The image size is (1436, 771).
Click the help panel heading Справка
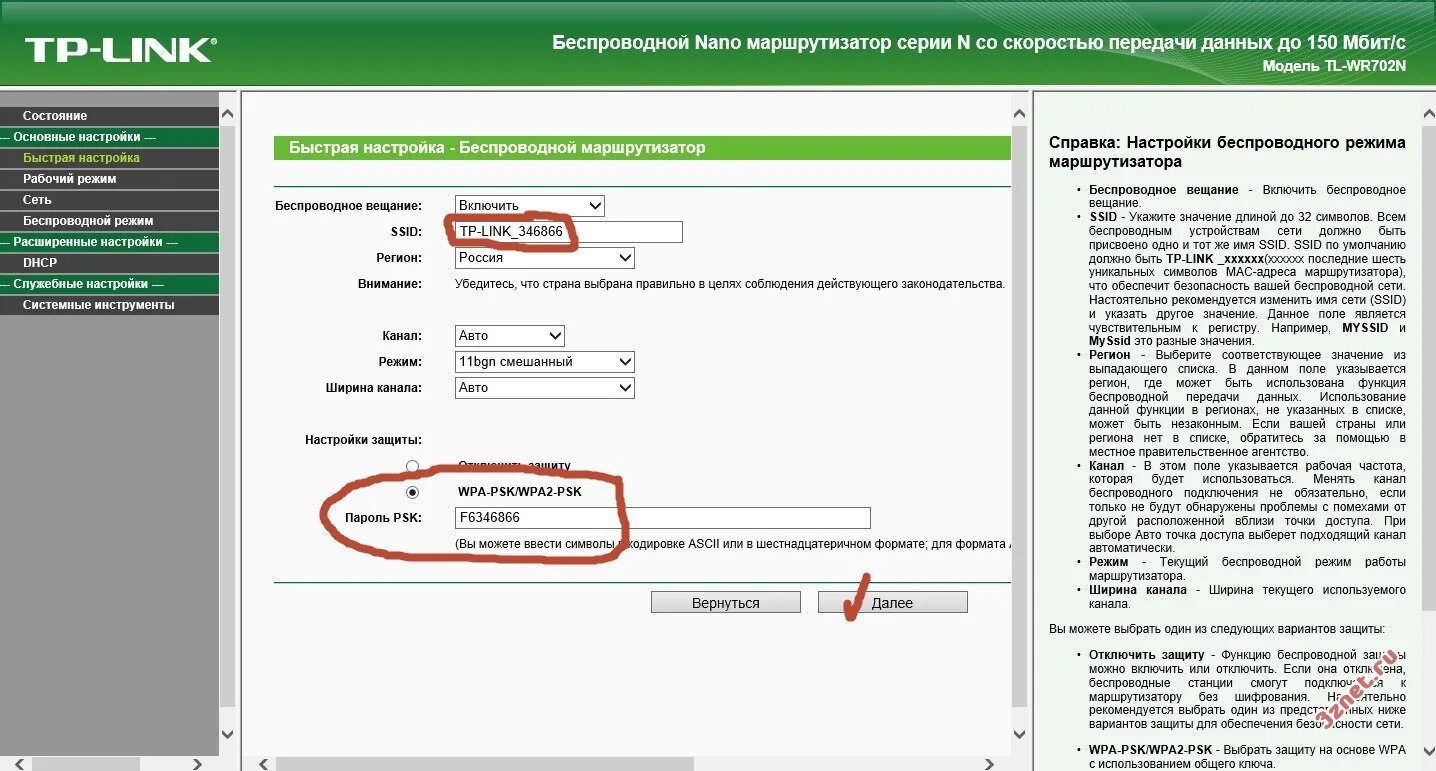(x=1227, y=152)
